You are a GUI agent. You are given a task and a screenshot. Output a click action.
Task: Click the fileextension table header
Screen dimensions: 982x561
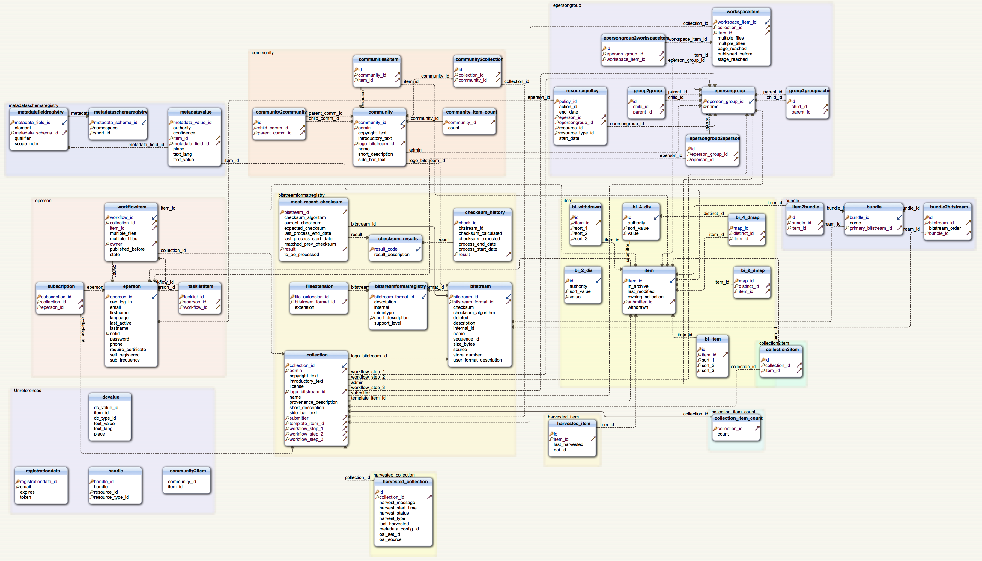pyautogui.click(x=319, y=286)
